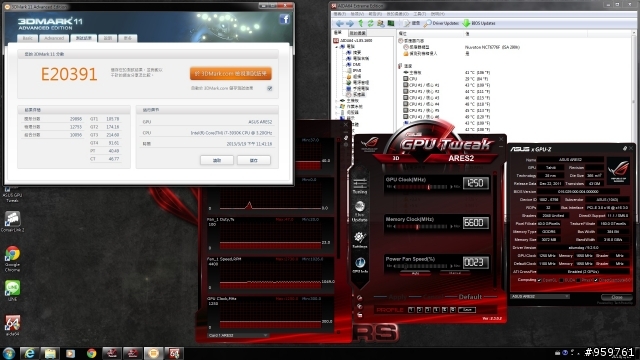Open Chrome from the taskbar
This screenshot has width=640, height=360.
(91, 353)
